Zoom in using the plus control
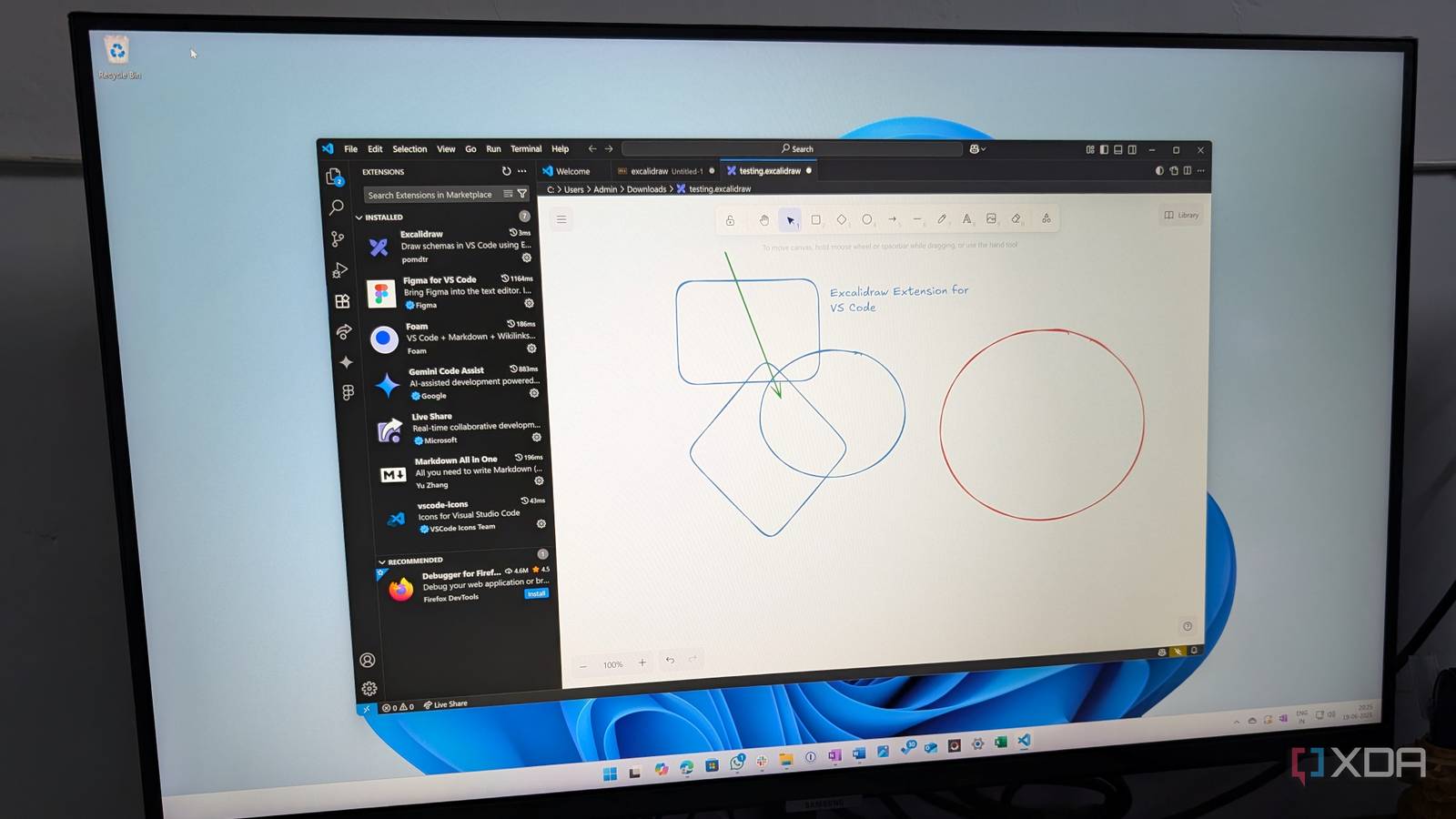The height and width of the screenshot is (819, 1456). point(643,662)
